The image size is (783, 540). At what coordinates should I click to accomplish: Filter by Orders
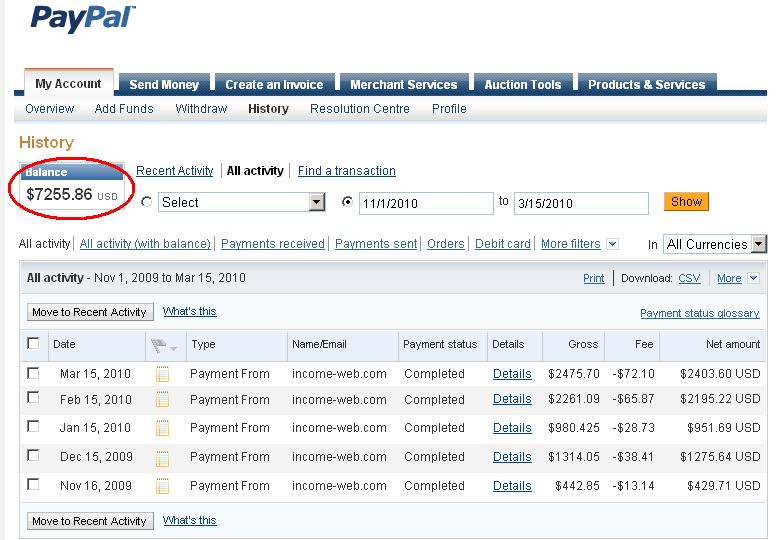point(445,244)
